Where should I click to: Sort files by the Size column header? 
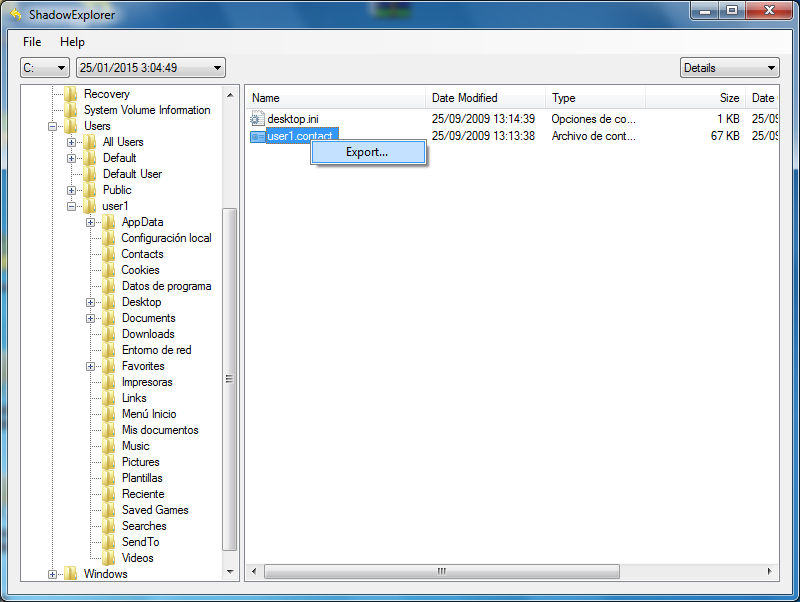694,97
